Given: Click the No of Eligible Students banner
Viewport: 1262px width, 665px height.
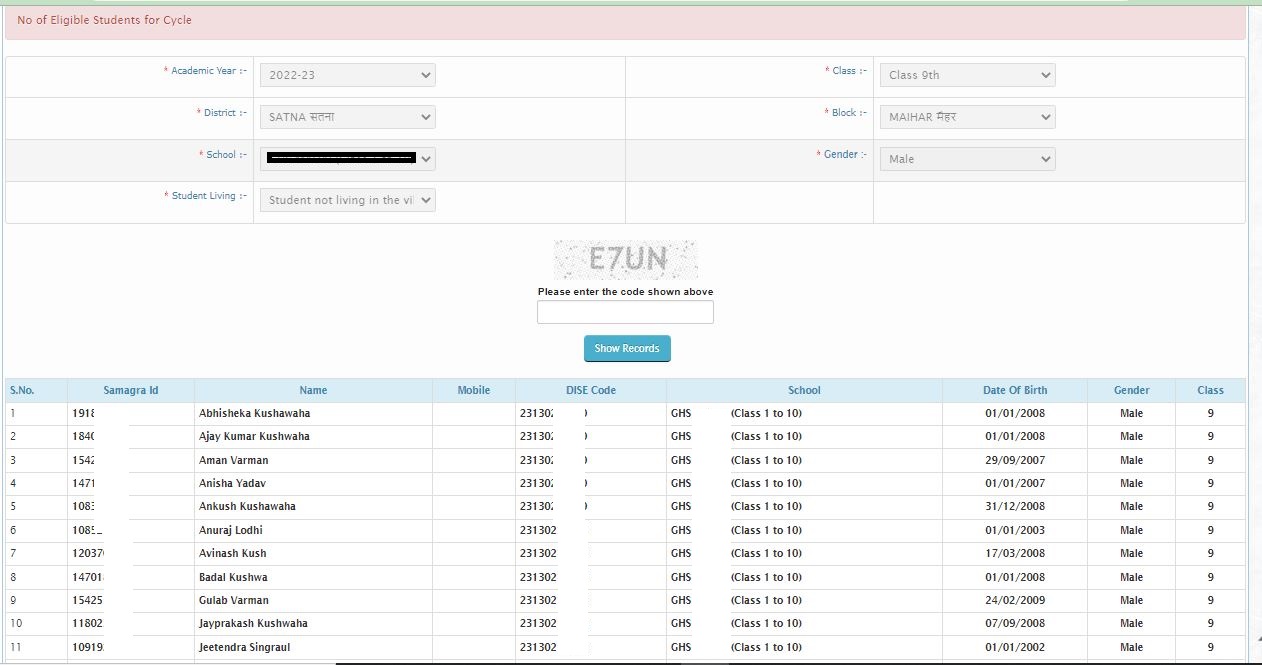Looking at the screenshot, I should point(625,21).
